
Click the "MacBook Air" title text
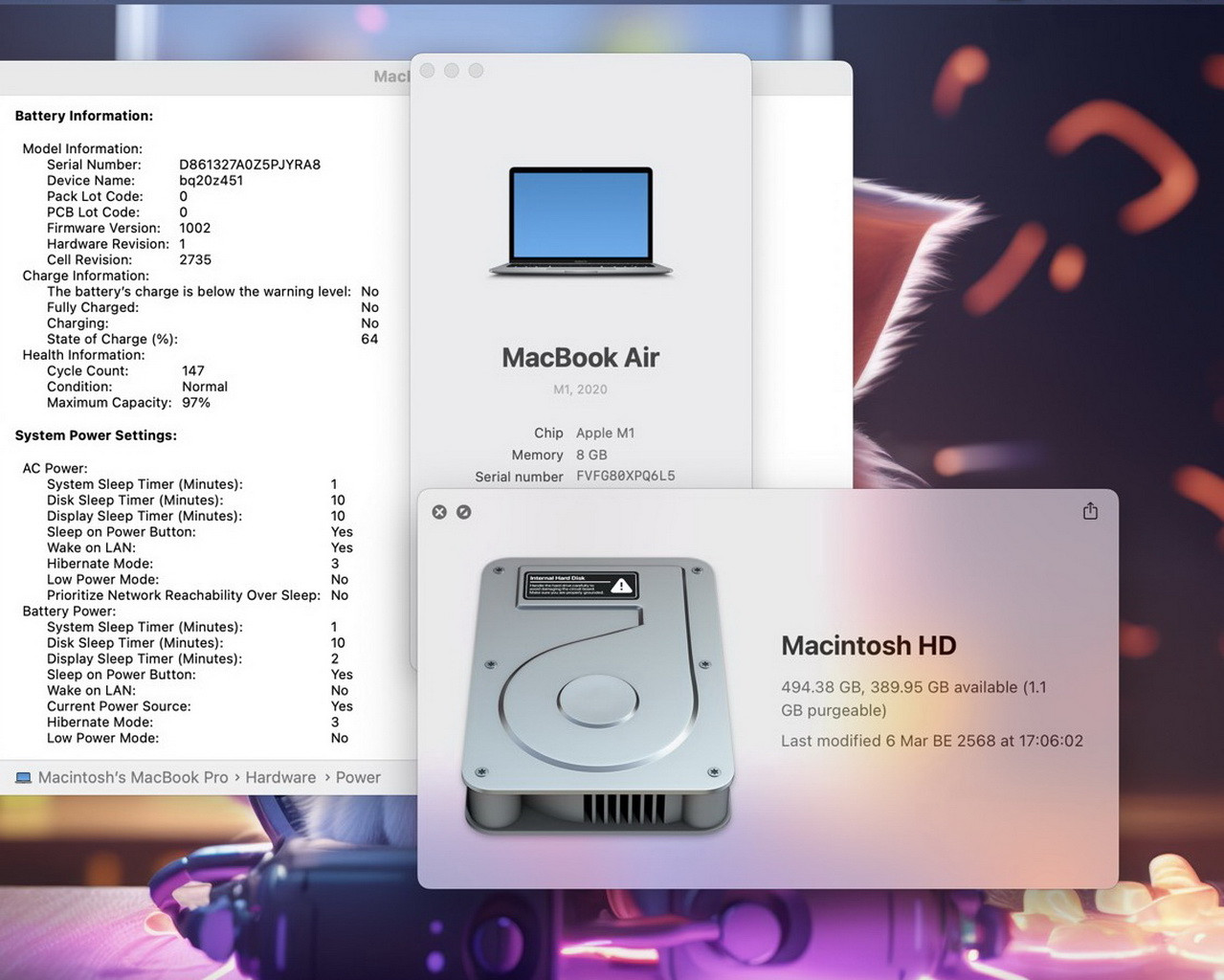pos(581,358)
